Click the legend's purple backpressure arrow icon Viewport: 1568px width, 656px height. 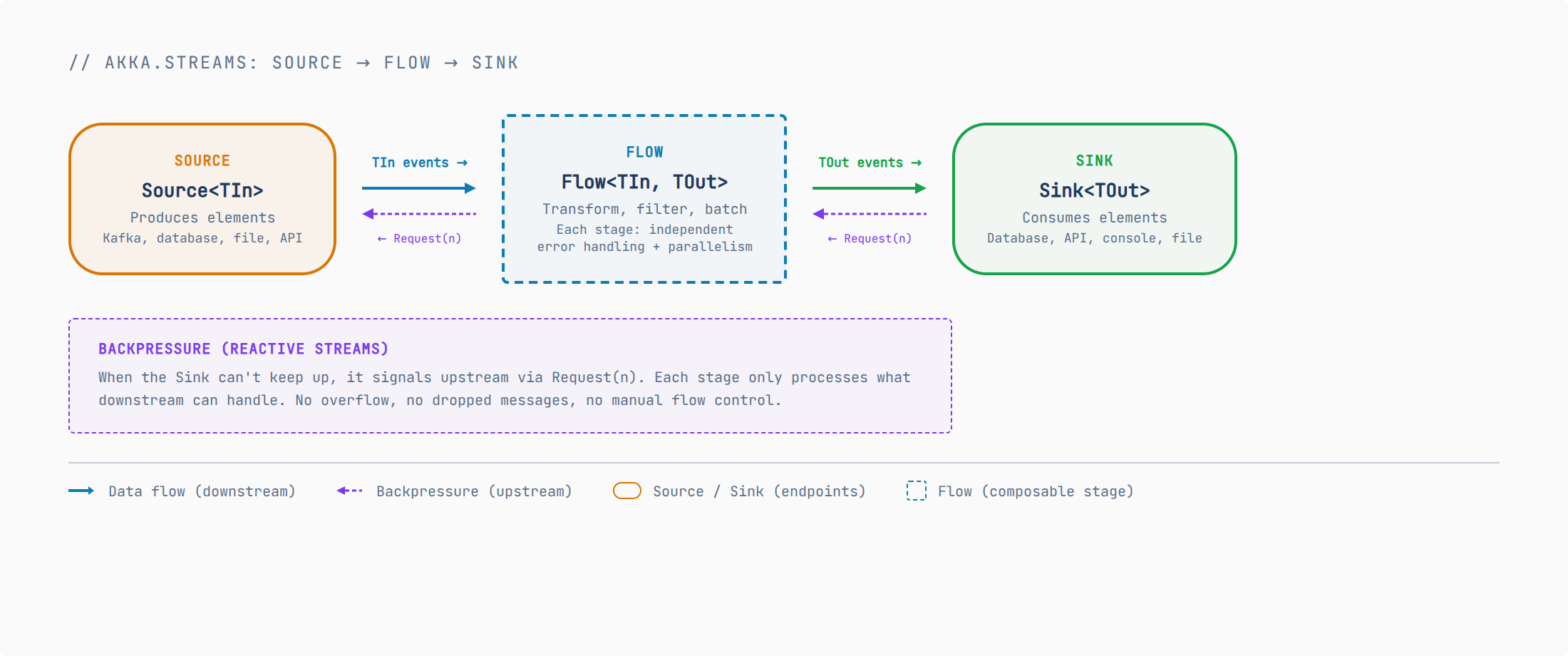click(349, 491)
